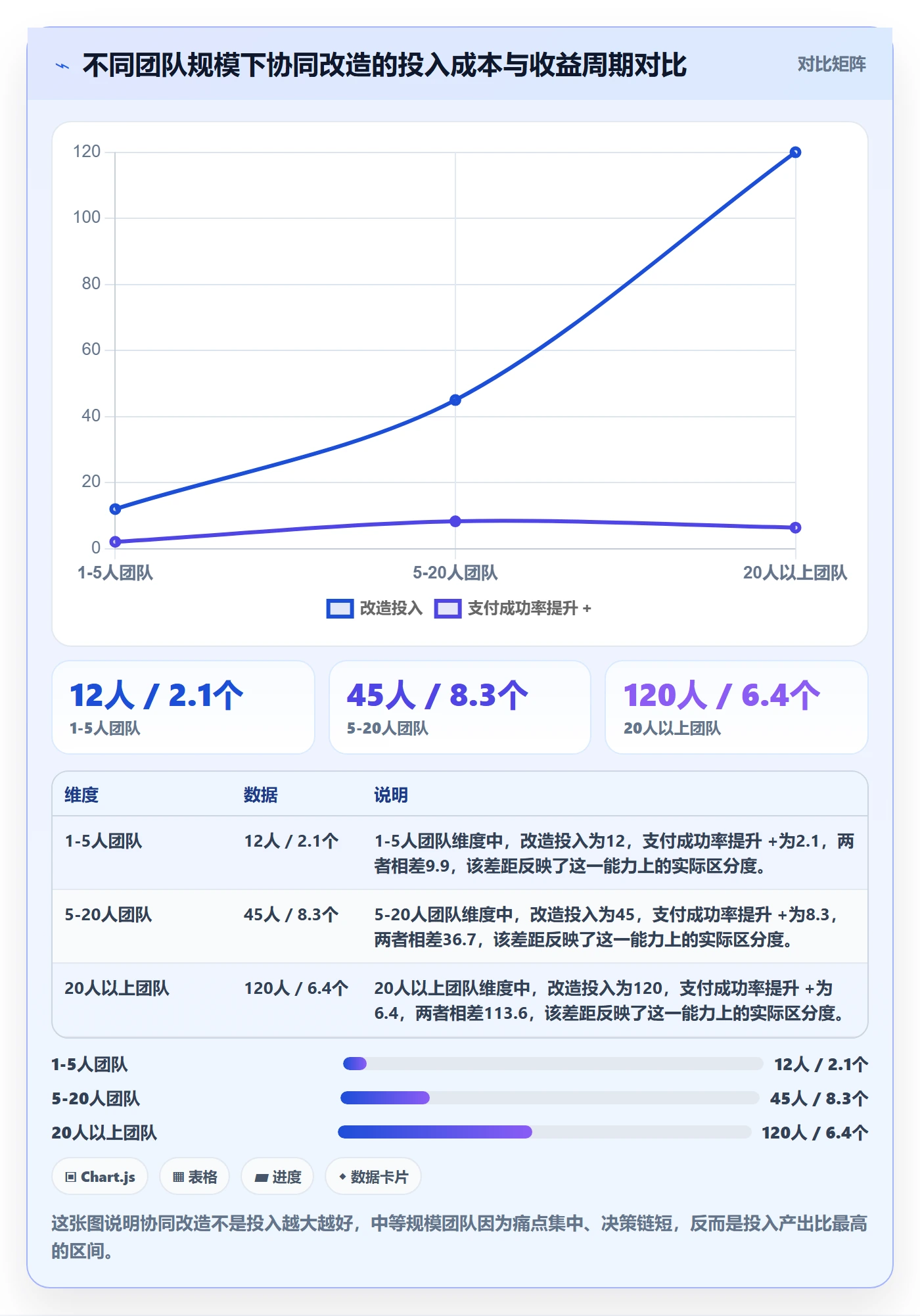Click the description mentioning 两者相差113.6
Viewport: 920px width, 1316px height.
click(610, 1000)
